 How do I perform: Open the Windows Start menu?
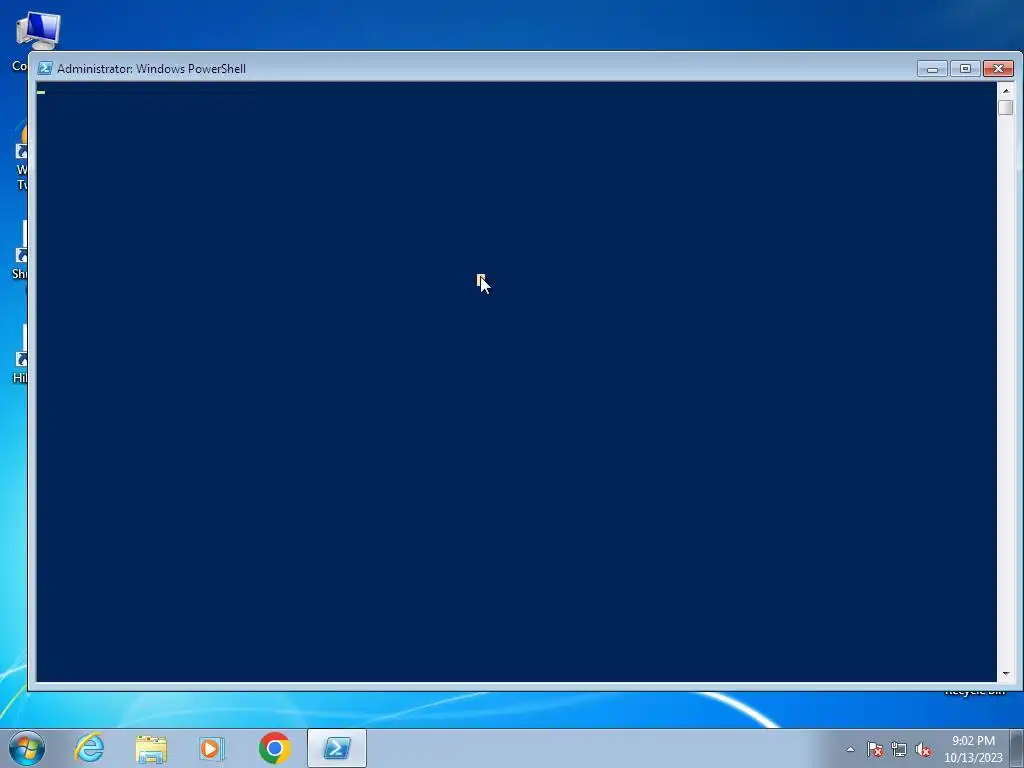(27, 748)
